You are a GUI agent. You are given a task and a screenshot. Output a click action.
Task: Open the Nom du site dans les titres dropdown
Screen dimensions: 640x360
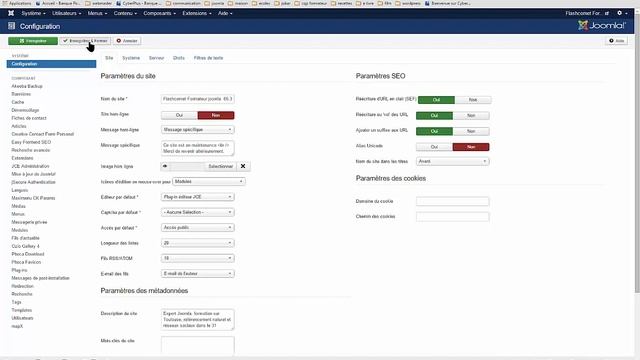453,161
